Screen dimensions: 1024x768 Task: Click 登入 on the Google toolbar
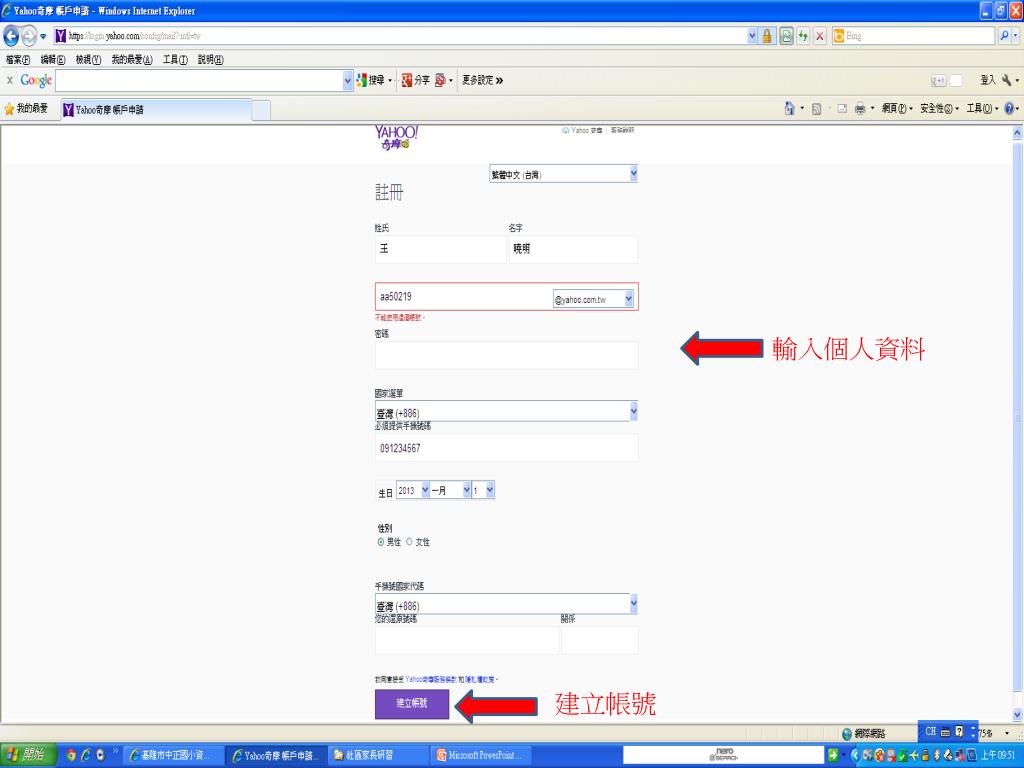click(x=987, y=80)
